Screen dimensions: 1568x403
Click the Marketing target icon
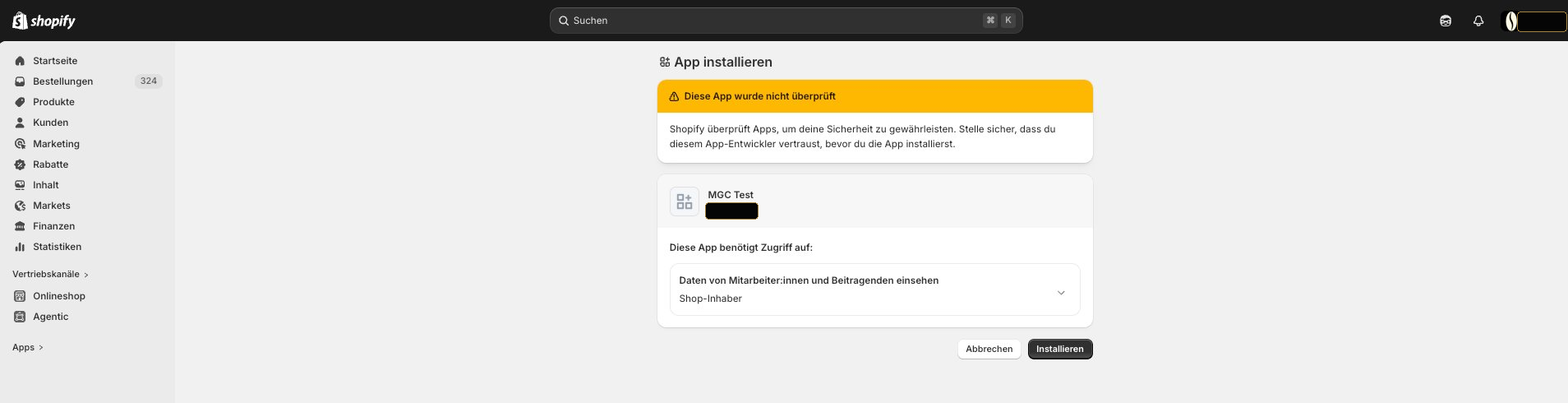tap(20, 144)
